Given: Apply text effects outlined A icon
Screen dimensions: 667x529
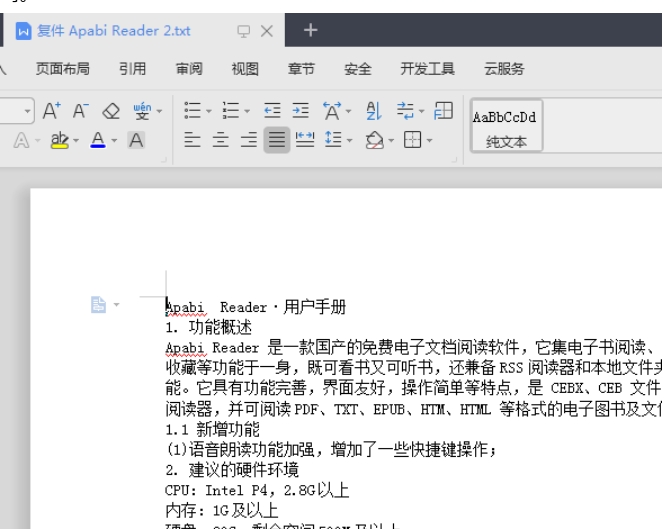Looking at the screenshot, I should point(21,140).
